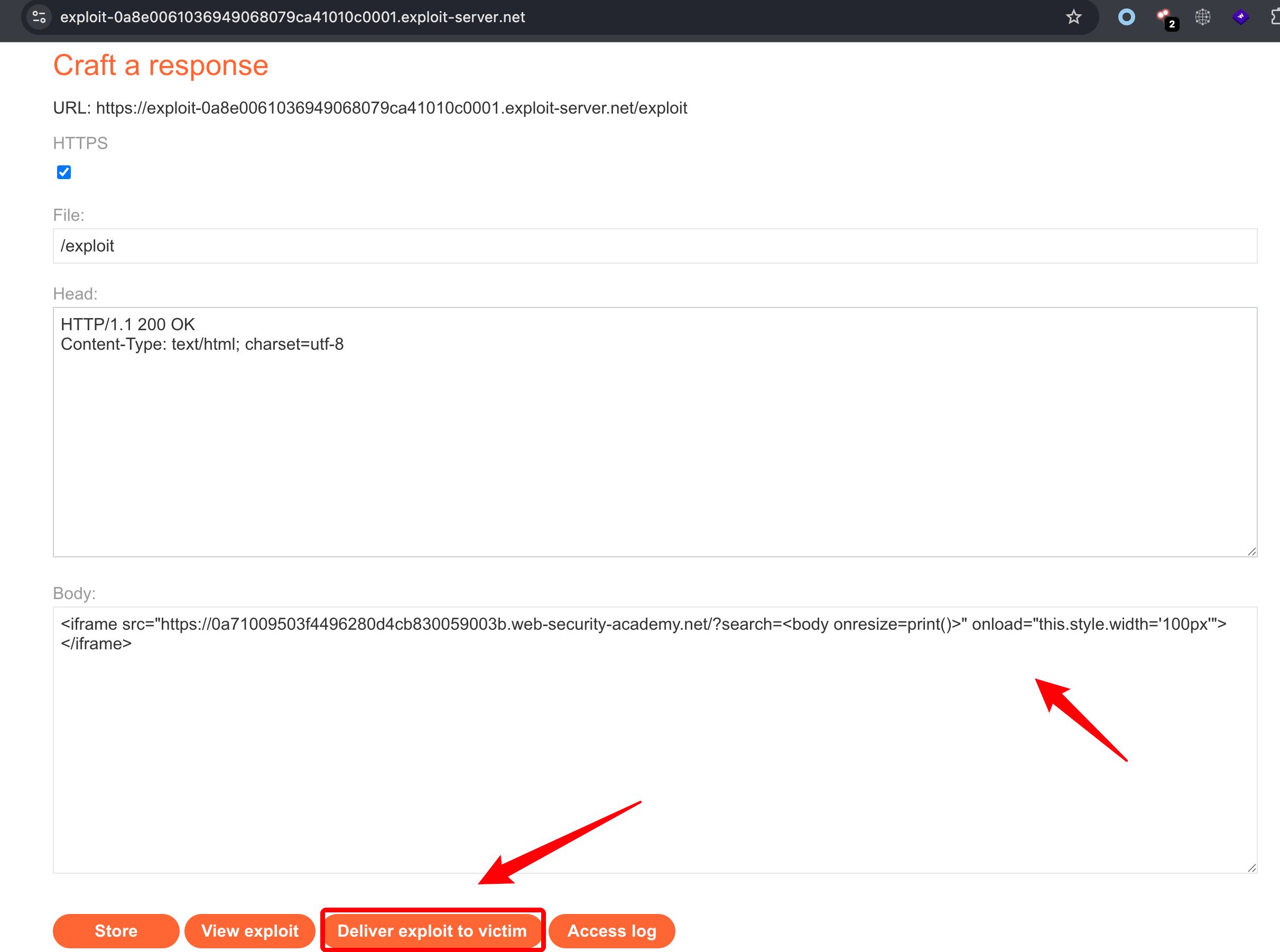Image resolution: width=1280 pixels, height=952 pixels.
Task: Click Deliver exploit to victim
Action: point(432,931)
